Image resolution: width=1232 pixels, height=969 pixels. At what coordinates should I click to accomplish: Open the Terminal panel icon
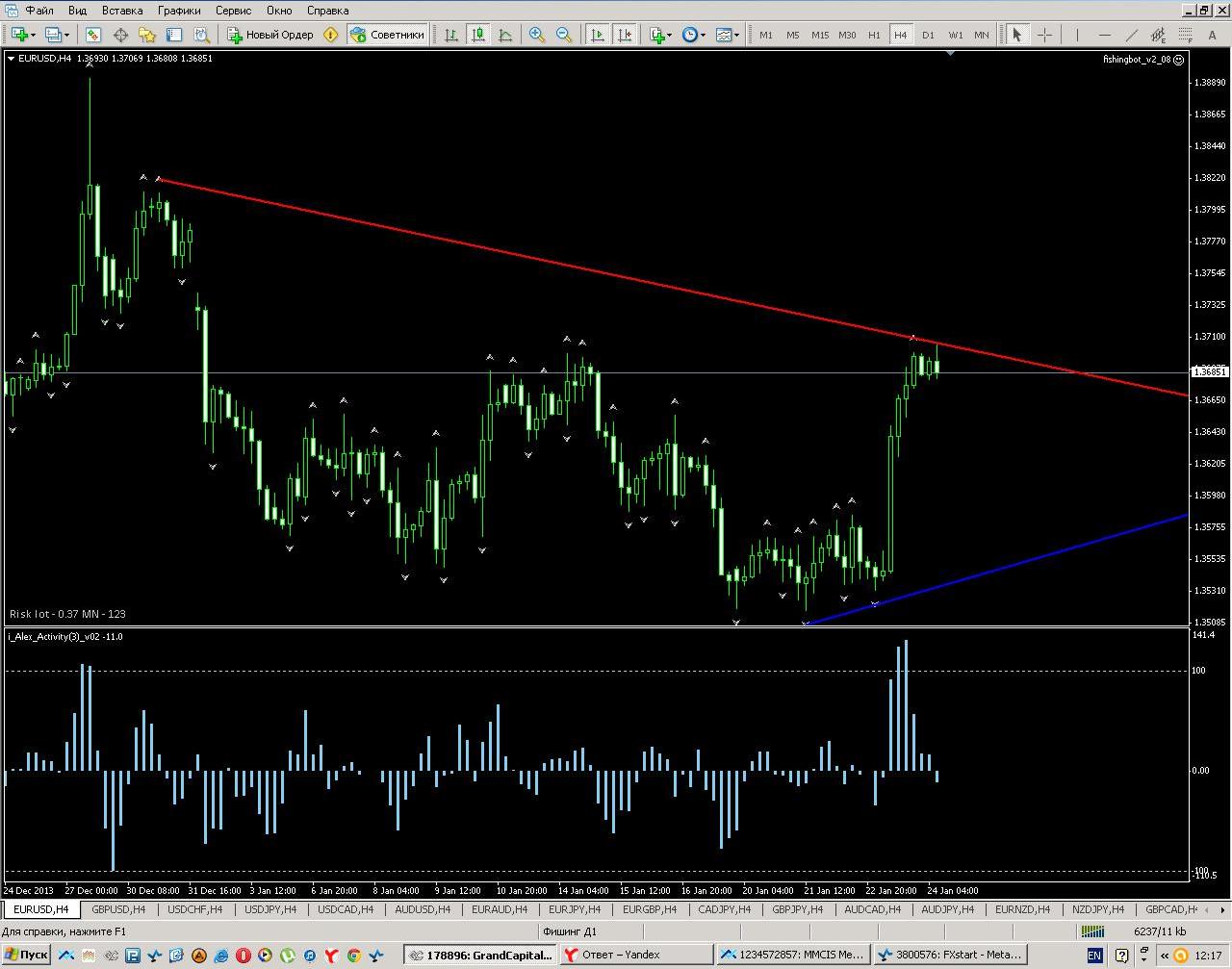[174, 35]
